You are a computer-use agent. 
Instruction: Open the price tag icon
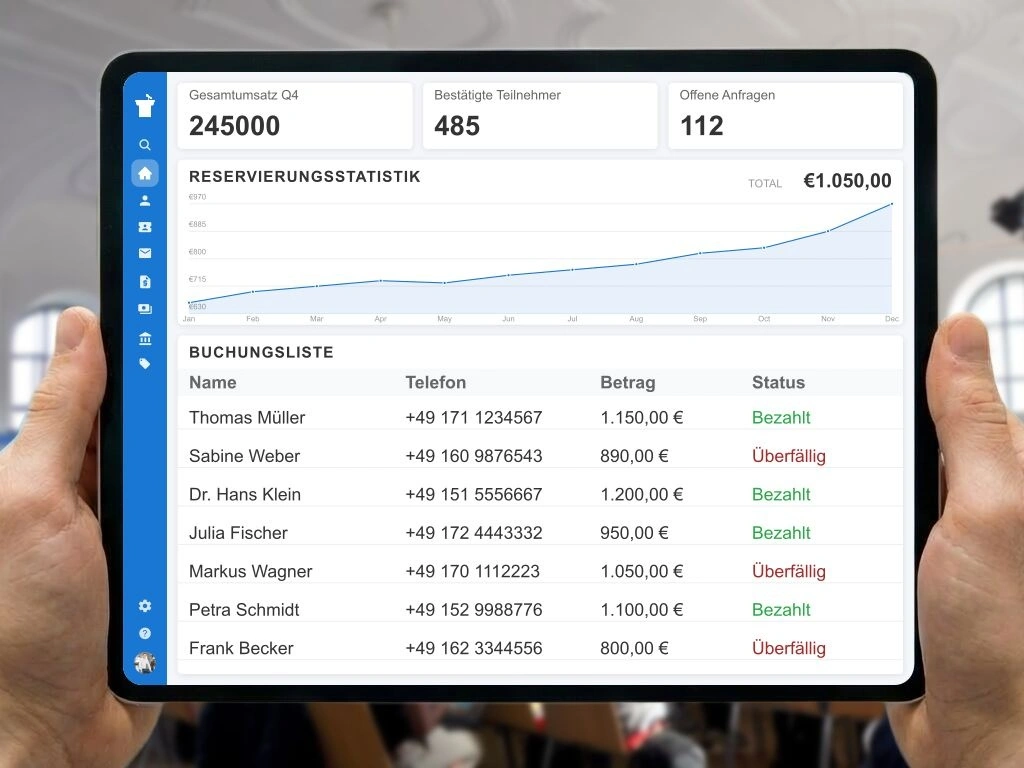pyautogui.click(x=145, y=364)
